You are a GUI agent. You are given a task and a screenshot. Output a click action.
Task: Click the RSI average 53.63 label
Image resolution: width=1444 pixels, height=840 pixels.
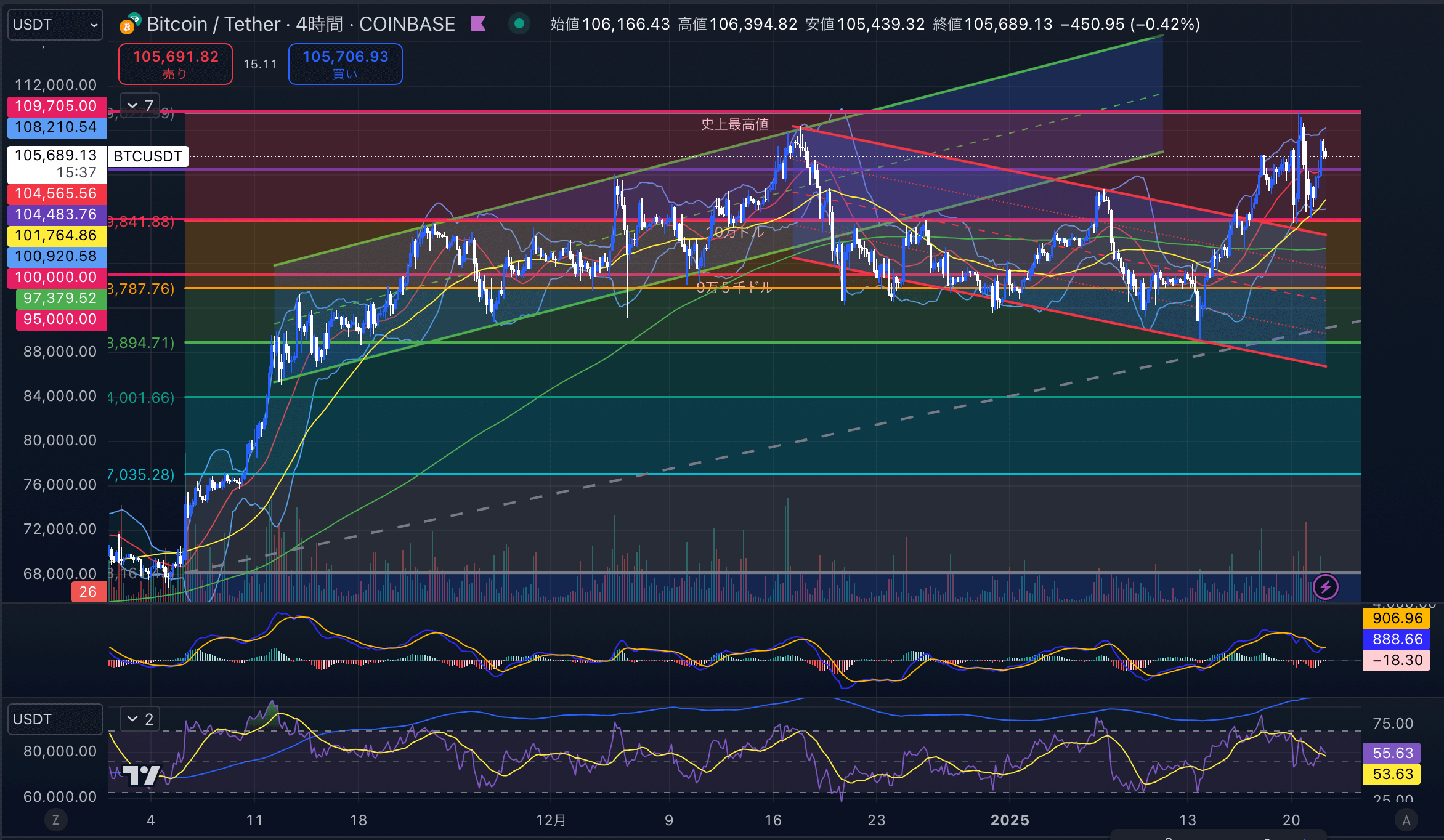[1392, 774]
